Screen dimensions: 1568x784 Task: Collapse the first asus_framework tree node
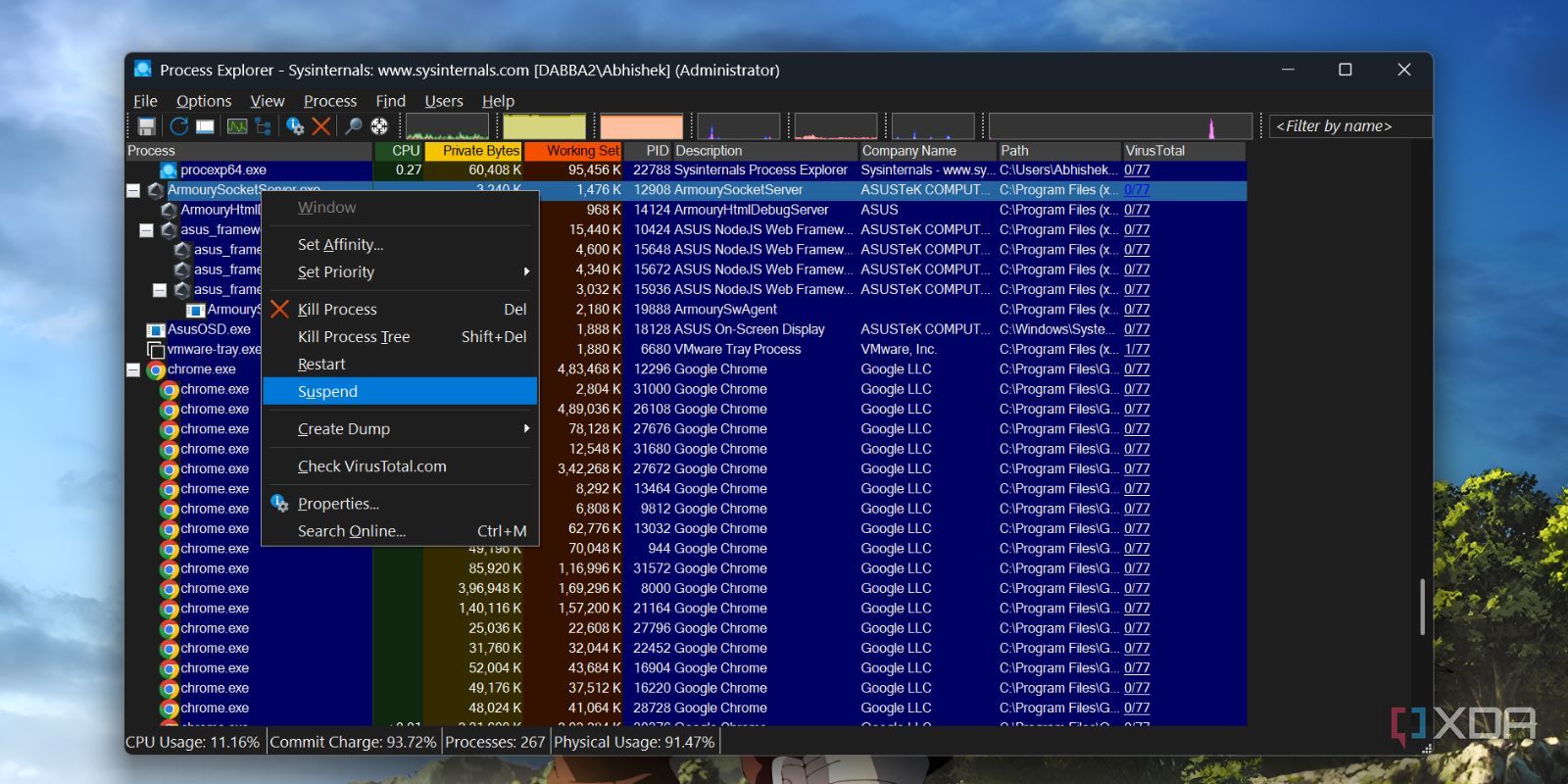(x=146, y=230)
